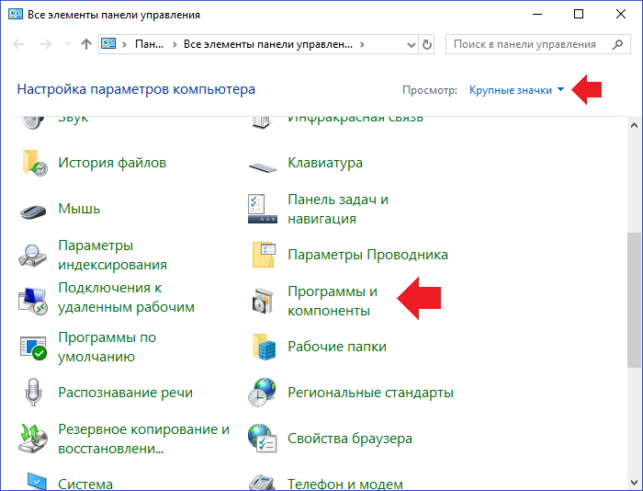643x491 pixels.
Task: Refresh the Control Panel view
Action: coord(427,44)
